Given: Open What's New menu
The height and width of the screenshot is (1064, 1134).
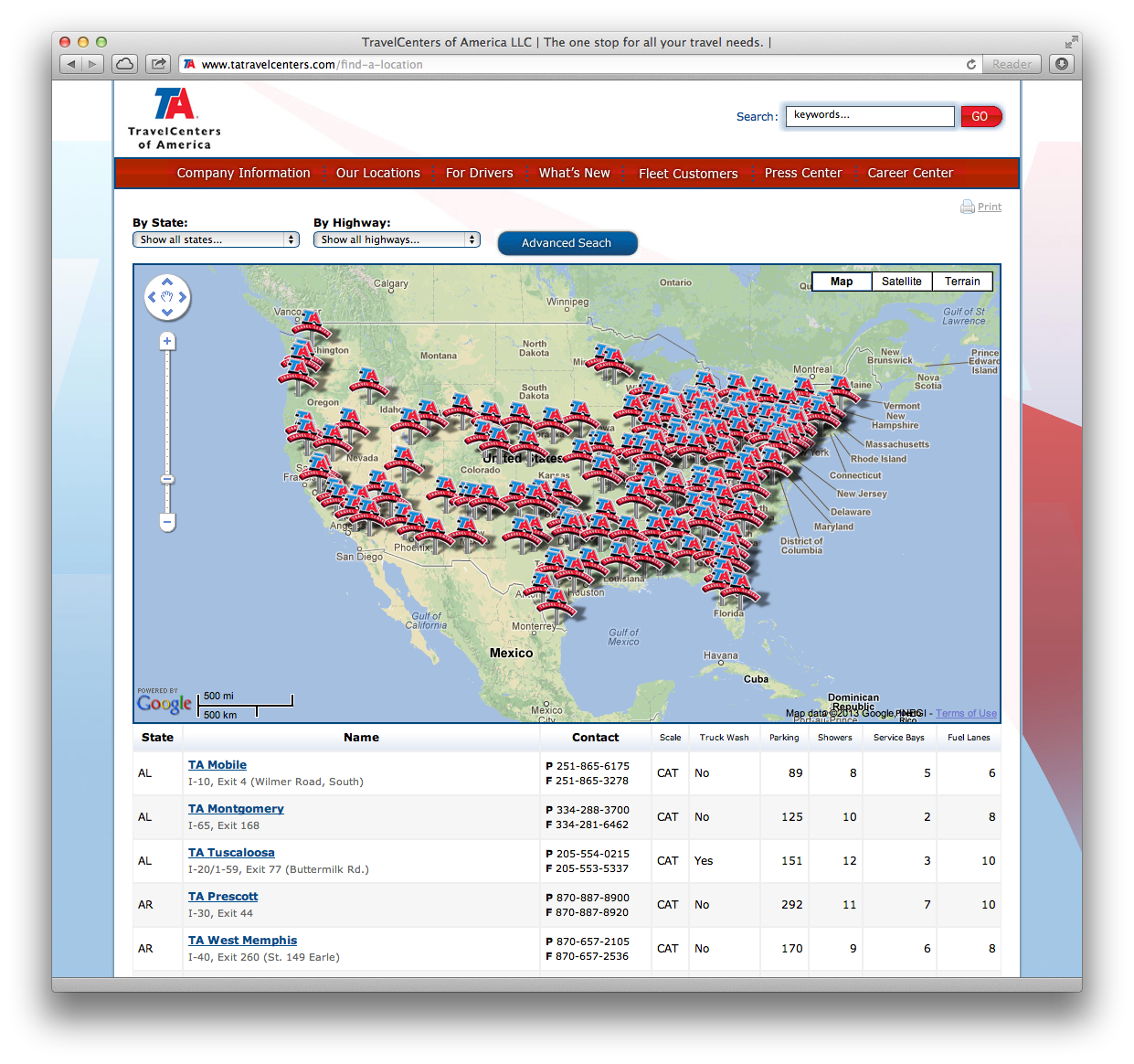Looking at the screenshot, I should [x=574, y=173].
